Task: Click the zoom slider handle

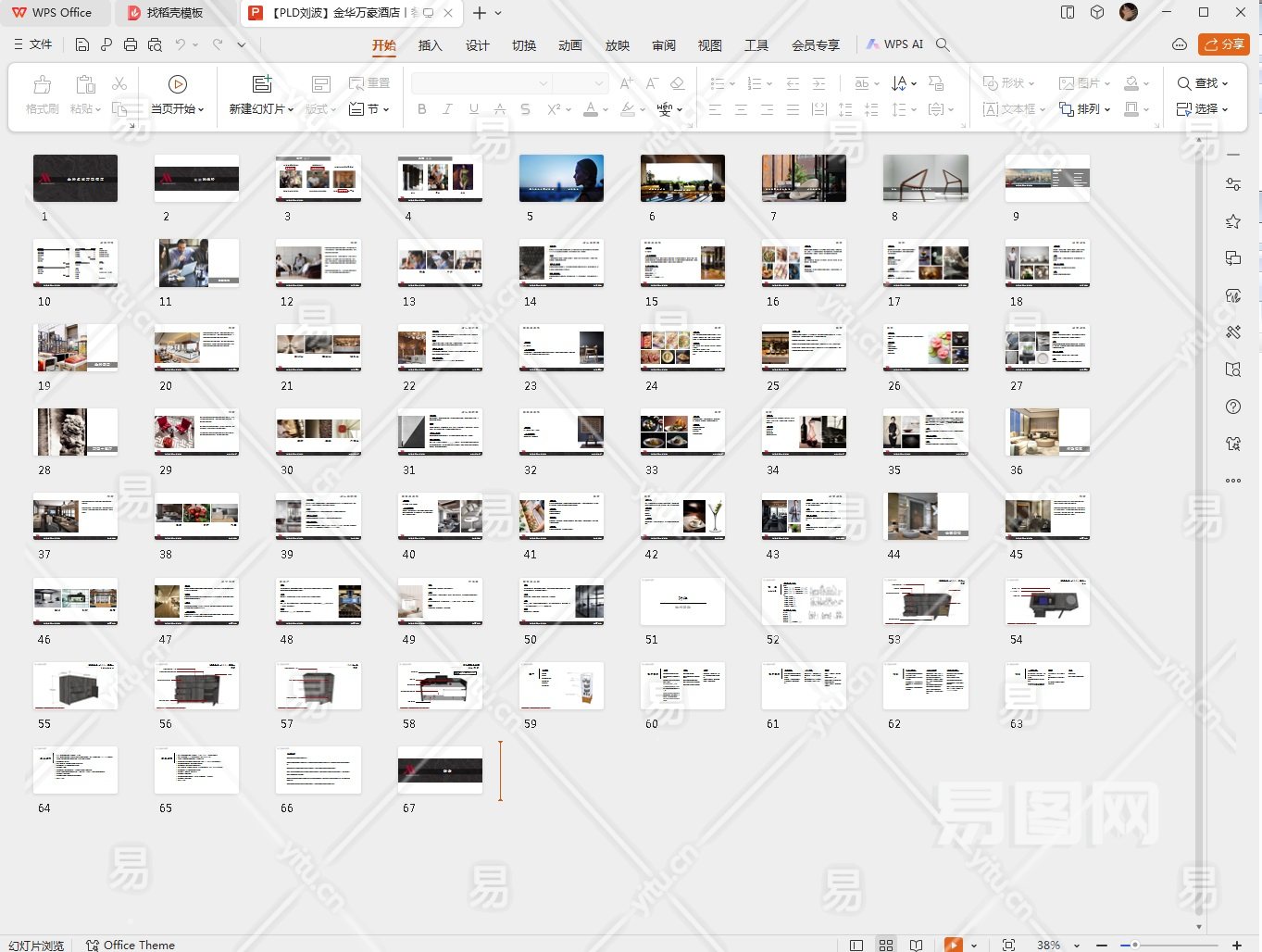Action: pyautogui.click(x=1135, y=945)
